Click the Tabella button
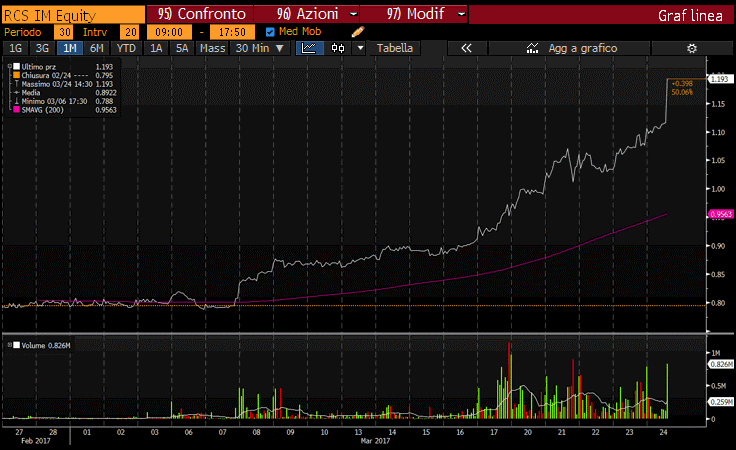Screen dimensions: 736x450 [x=394, y=48]
